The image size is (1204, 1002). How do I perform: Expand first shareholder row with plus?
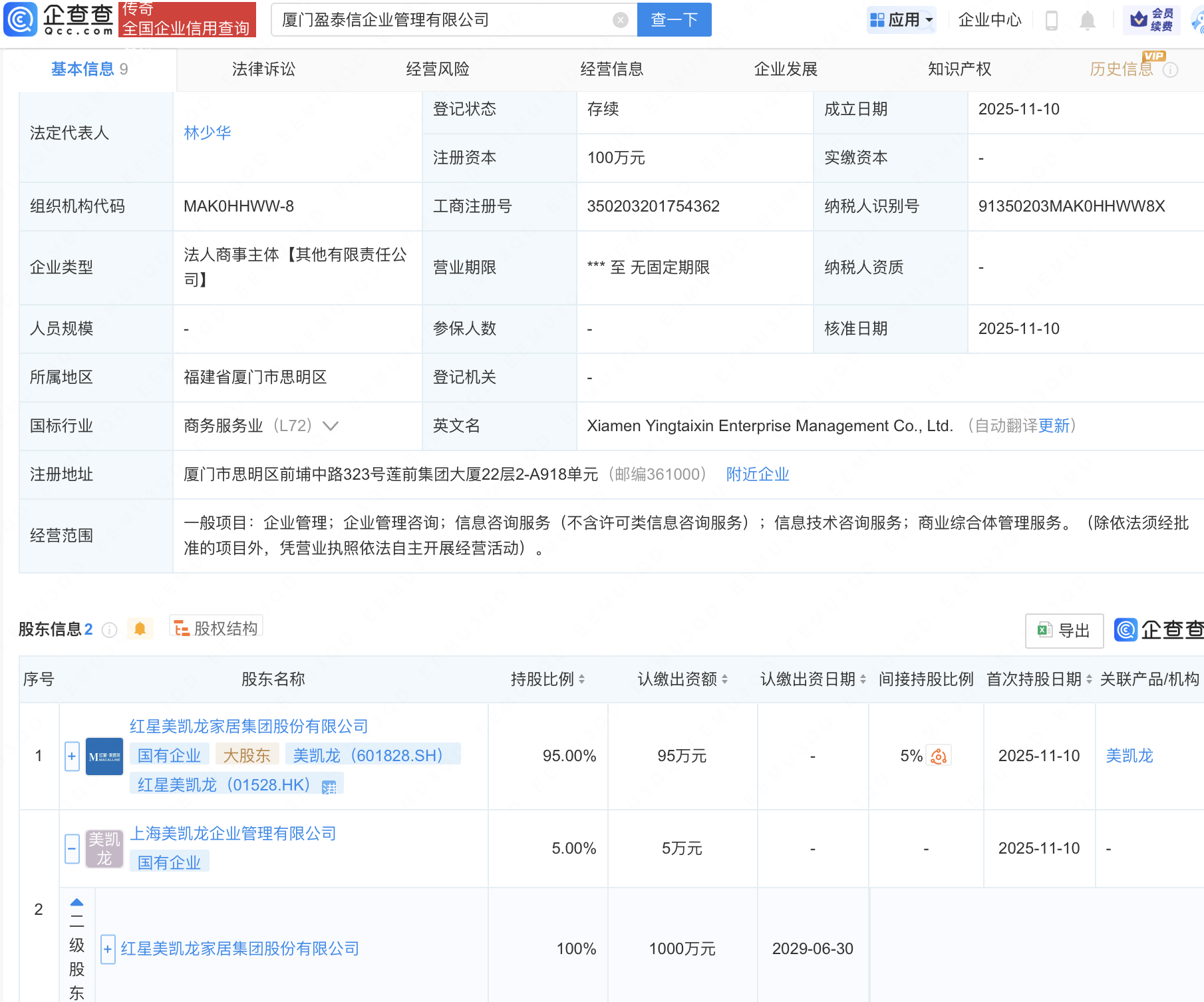pyautogui.click(x=72, y=756)
